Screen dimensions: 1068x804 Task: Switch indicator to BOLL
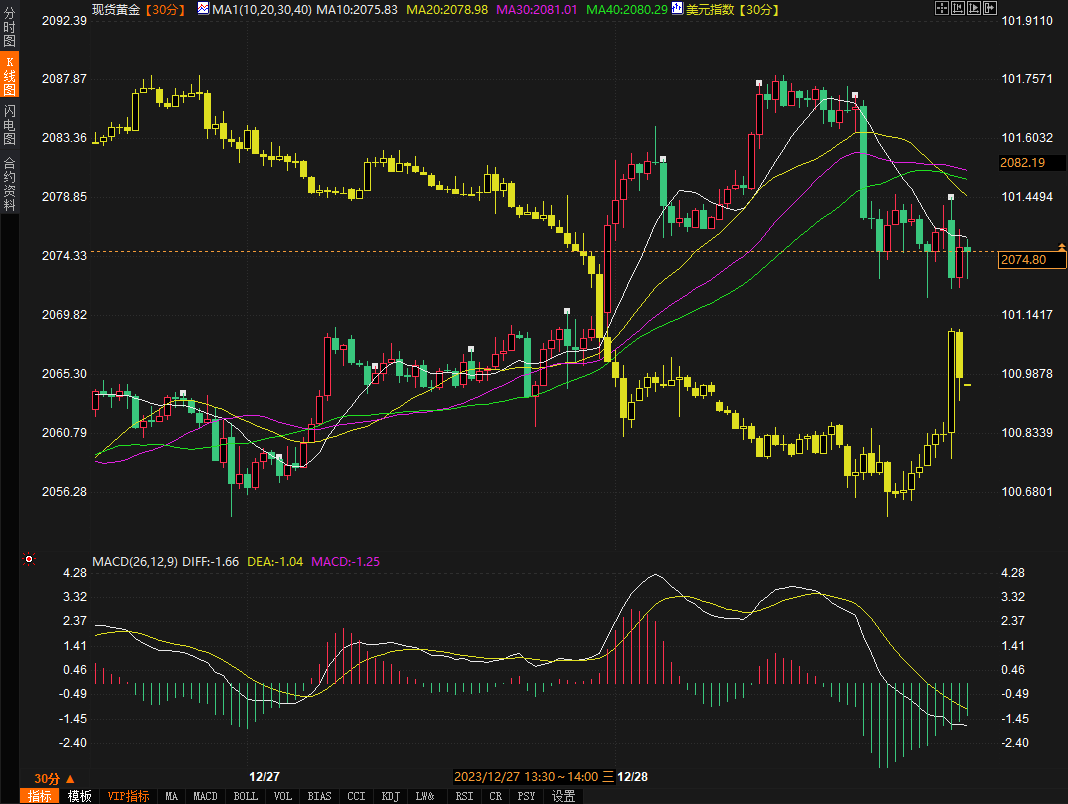[x=245, y=796]
